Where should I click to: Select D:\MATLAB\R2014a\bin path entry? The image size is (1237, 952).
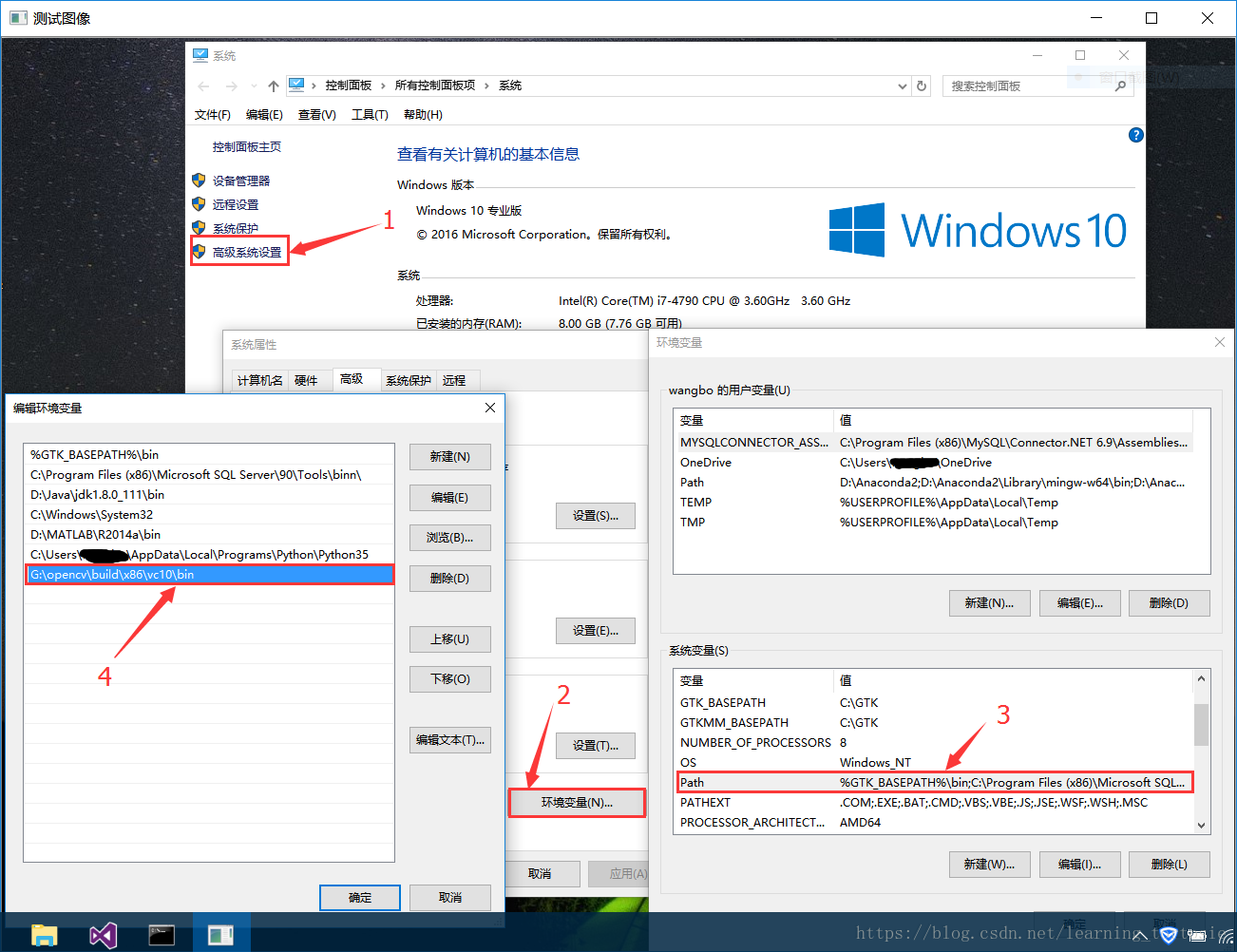click(x=209, y=535)
